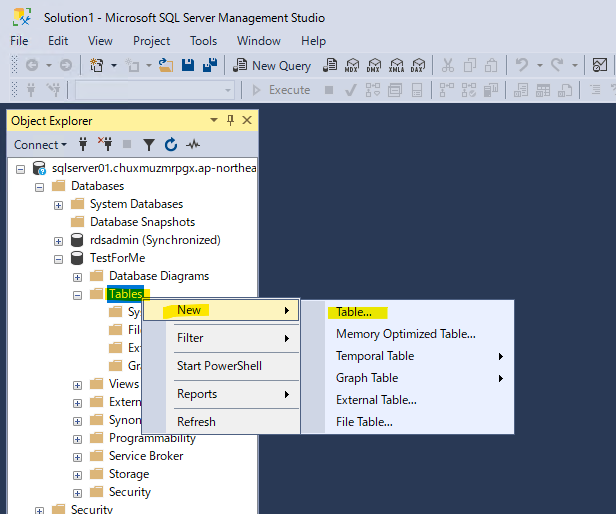Click the Activity Monitor pulse icon
The height and width of the screenshot is (514, 616).
[193, 145]
